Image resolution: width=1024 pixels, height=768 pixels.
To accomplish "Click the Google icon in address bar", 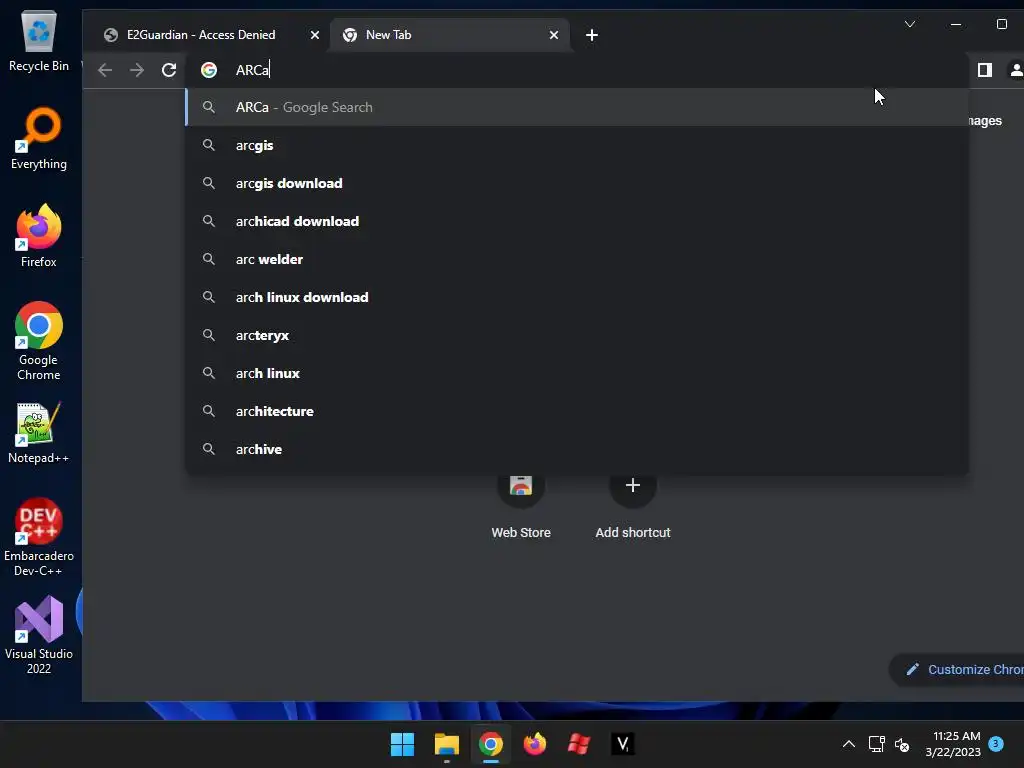I will (209, 70).
